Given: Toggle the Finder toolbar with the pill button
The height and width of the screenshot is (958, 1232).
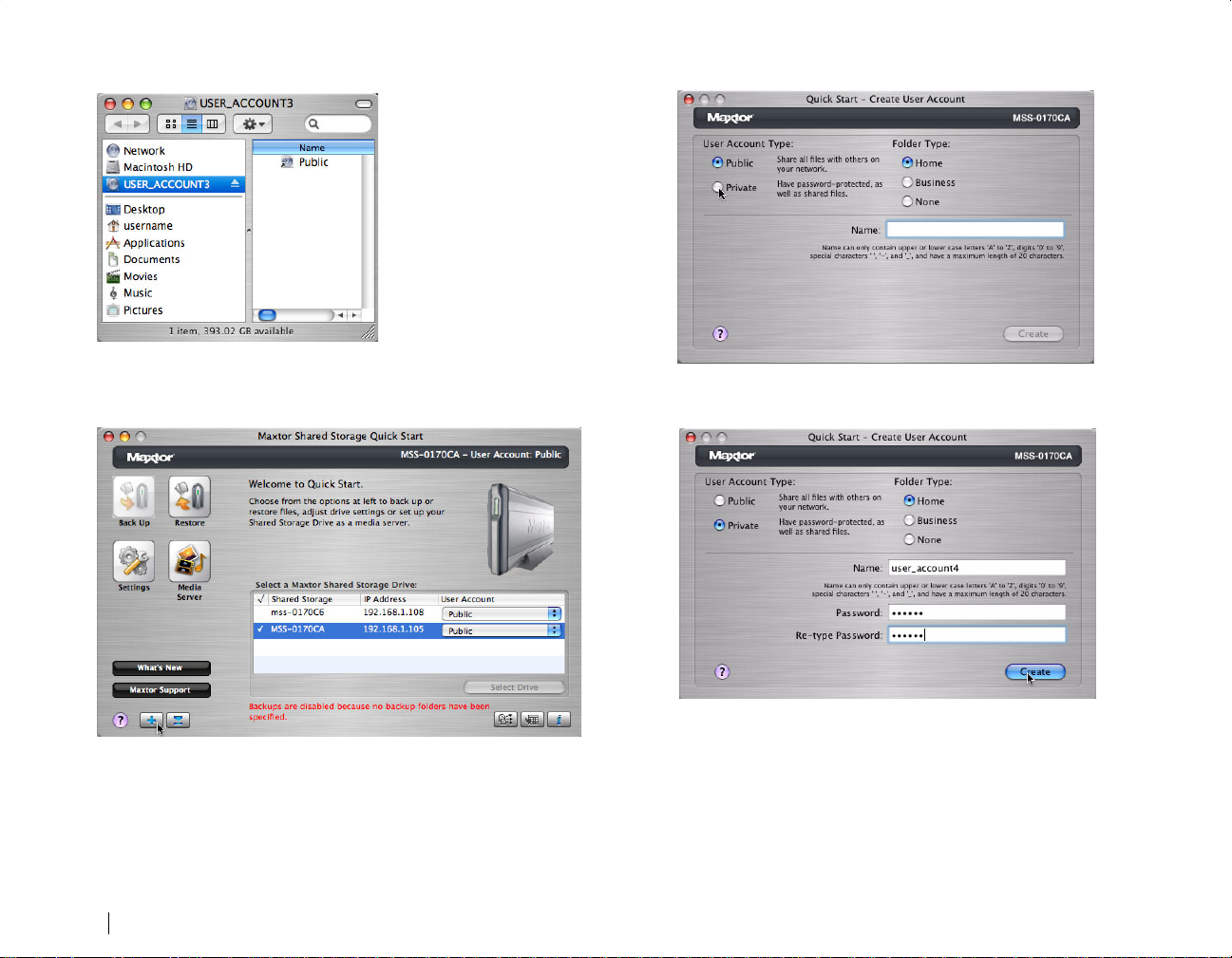Looking at the screenshot, I should pyautogui.click(x=364, y=103).
